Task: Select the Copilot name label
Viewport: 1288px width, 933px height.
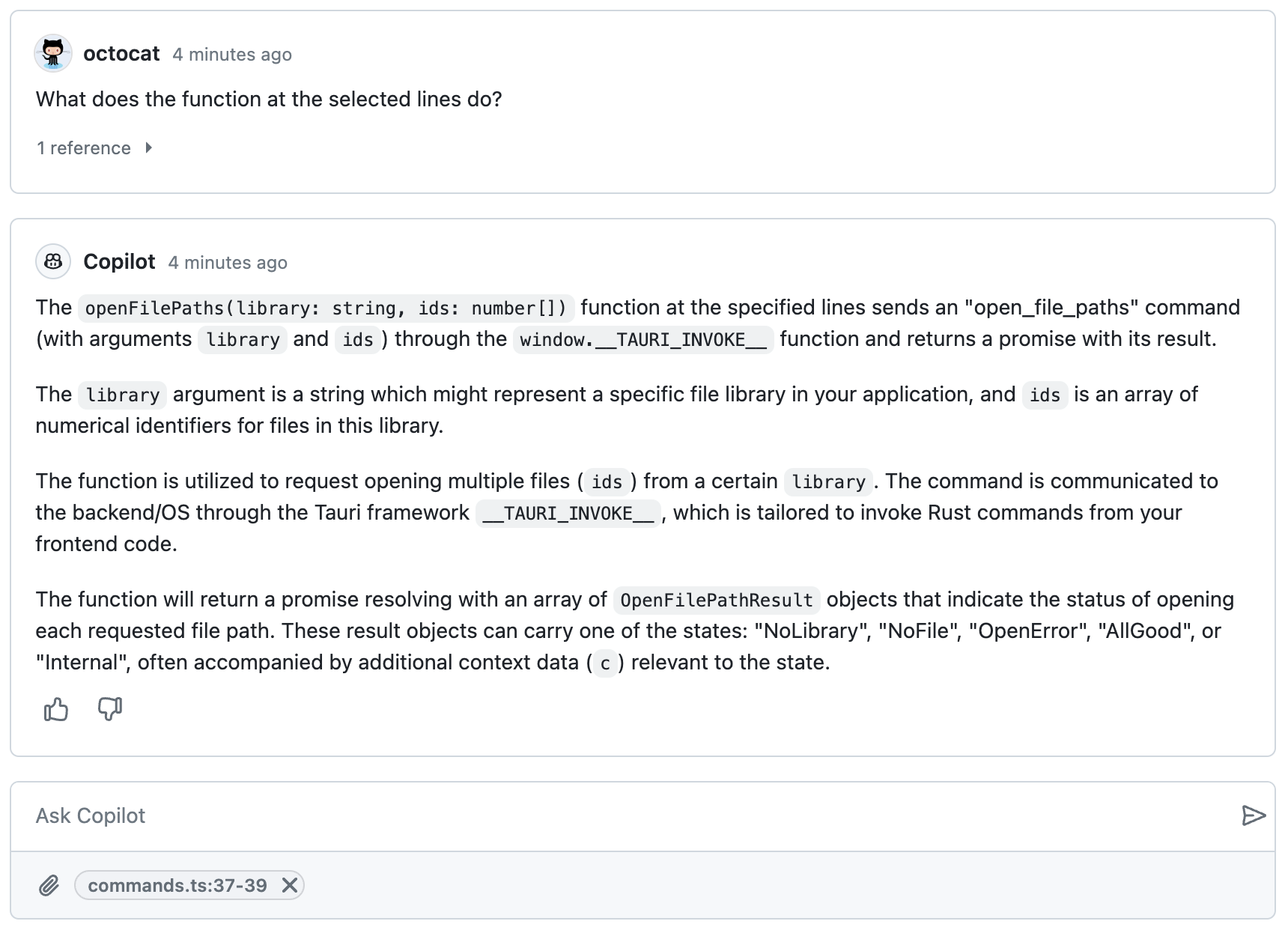Action: 118,261
